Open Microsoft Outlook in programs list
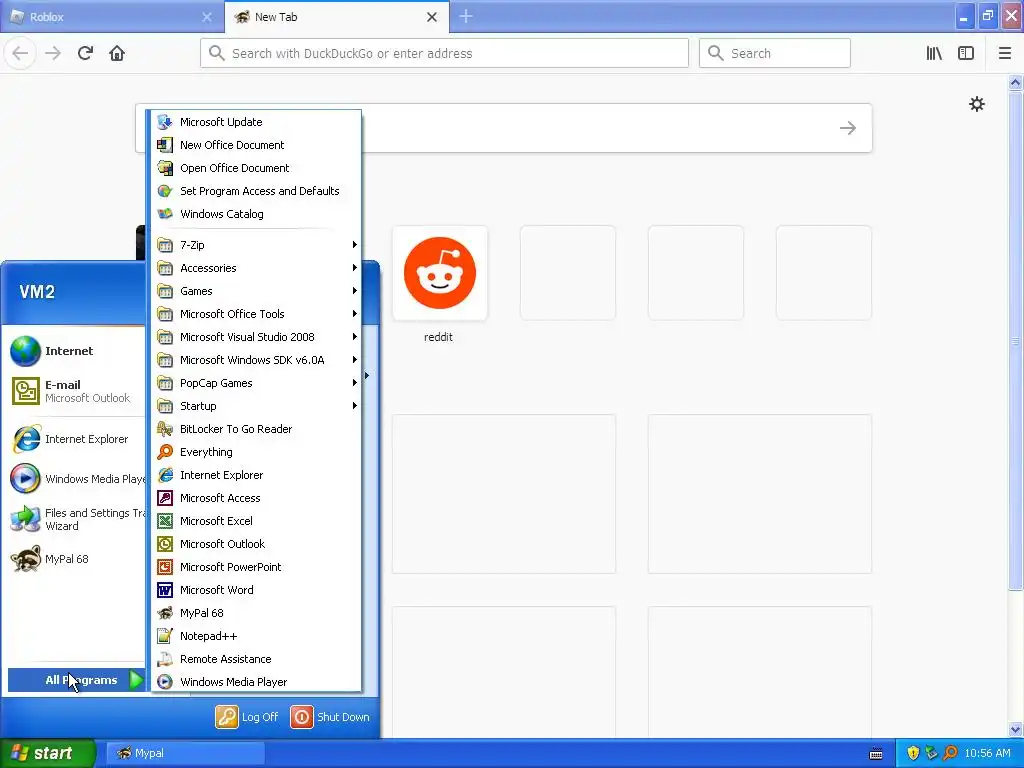 [256, 544]
